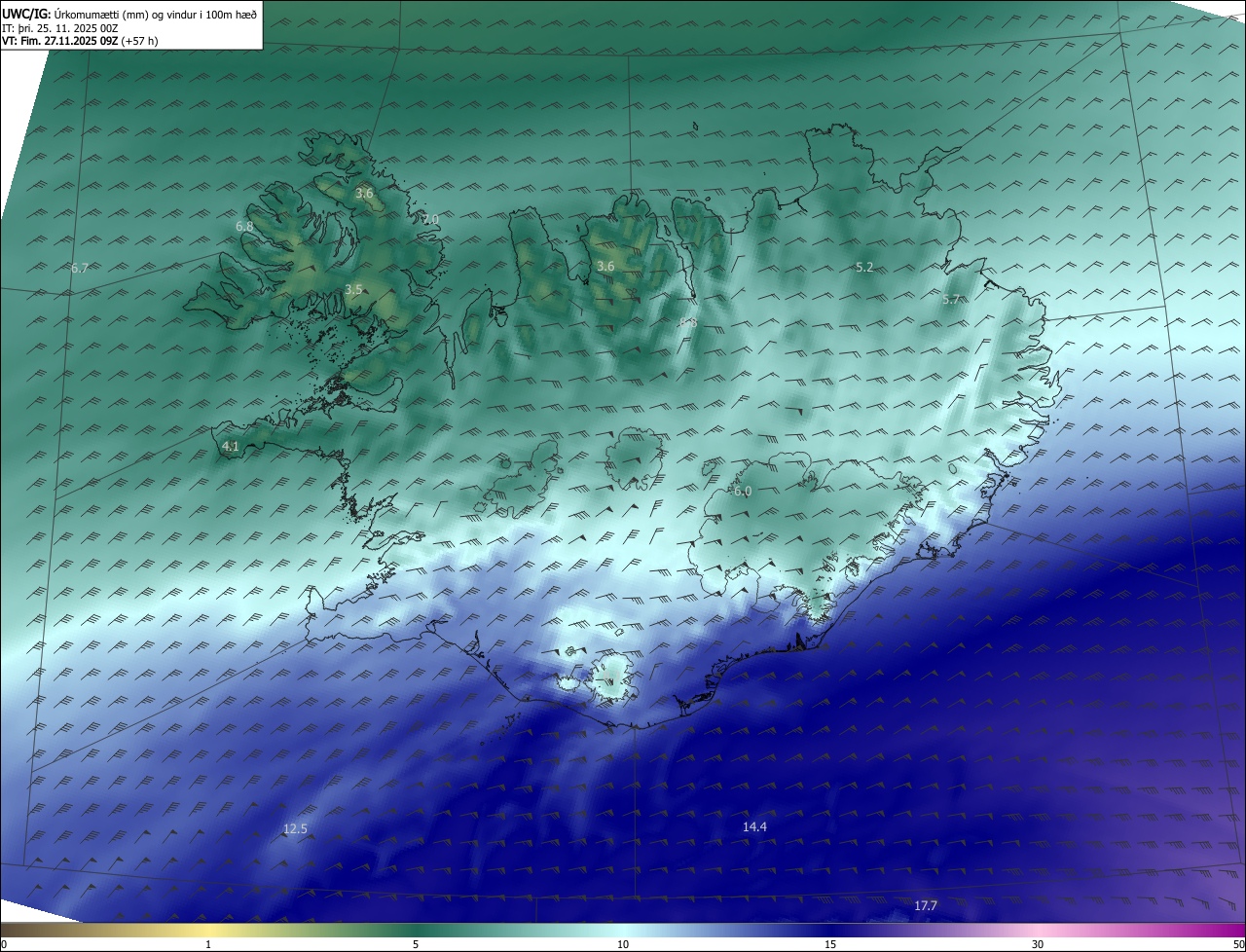Click the 17.7 value label above the color scale
The width and height of the screenshot is (1246, 952).
926,906
